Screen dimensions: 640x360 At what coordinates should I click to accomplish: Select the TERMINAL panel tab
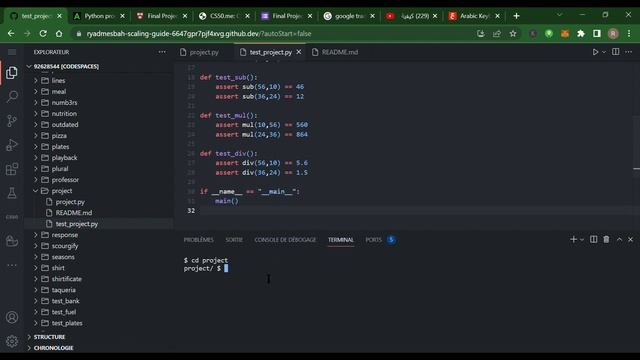[x=341, y=240]
